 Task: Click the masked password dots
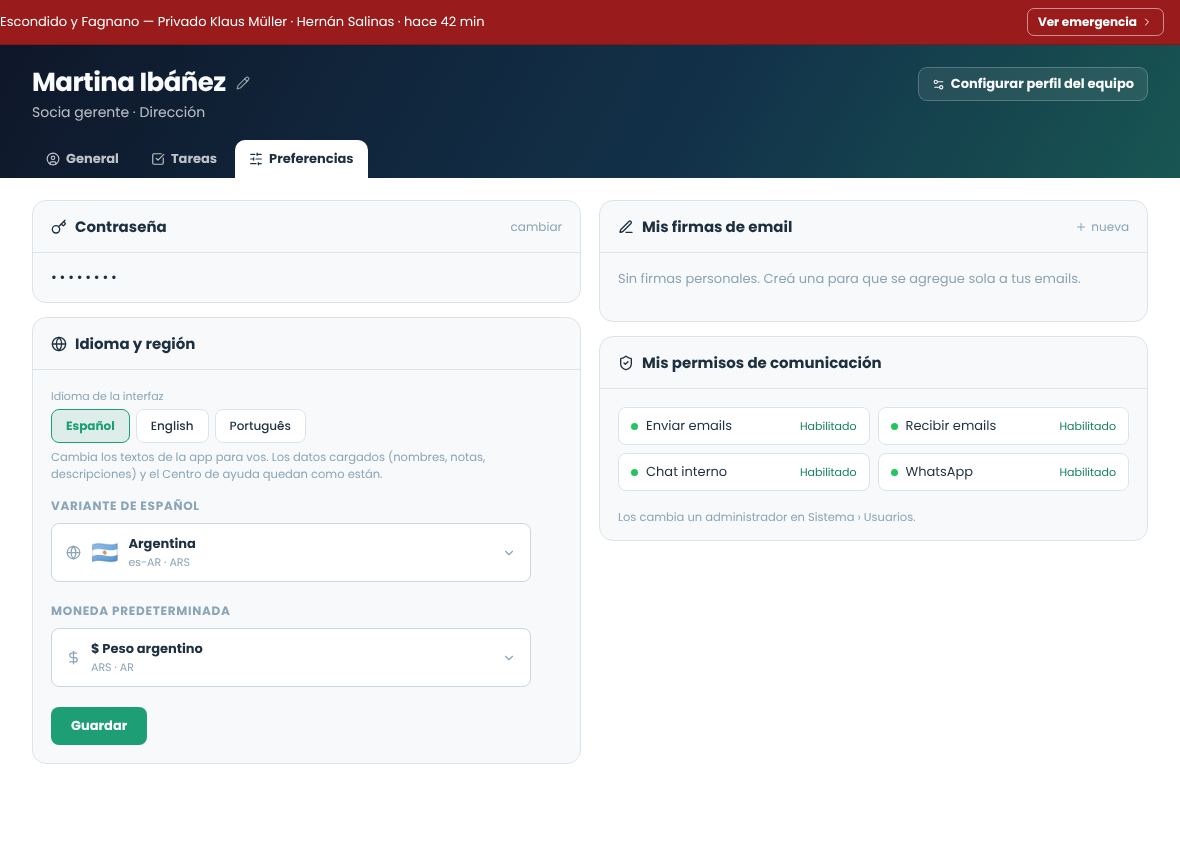tap(84, 278)
